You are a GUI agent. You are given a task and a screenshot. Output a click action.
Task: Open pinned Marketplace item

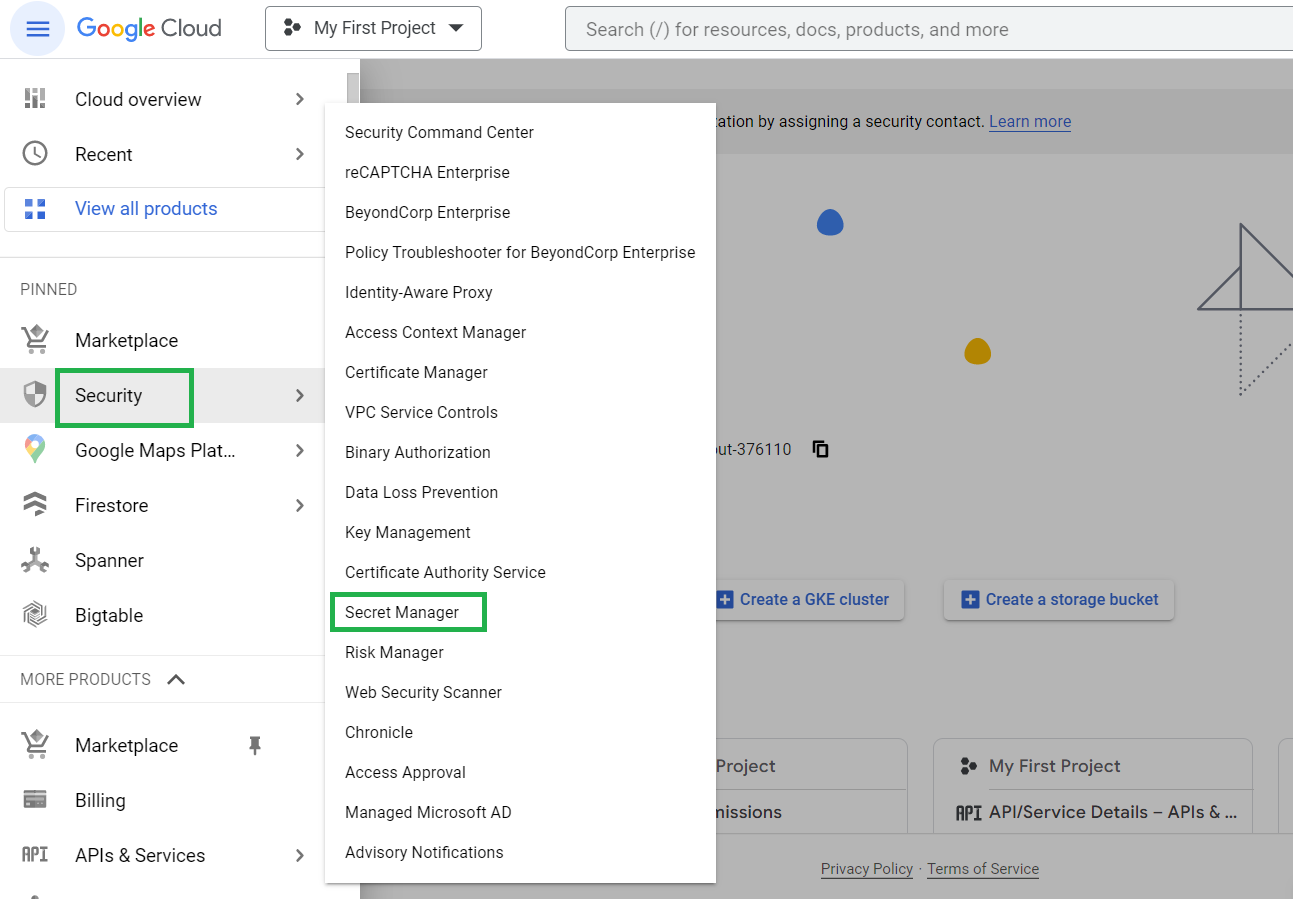pos(126,340)
